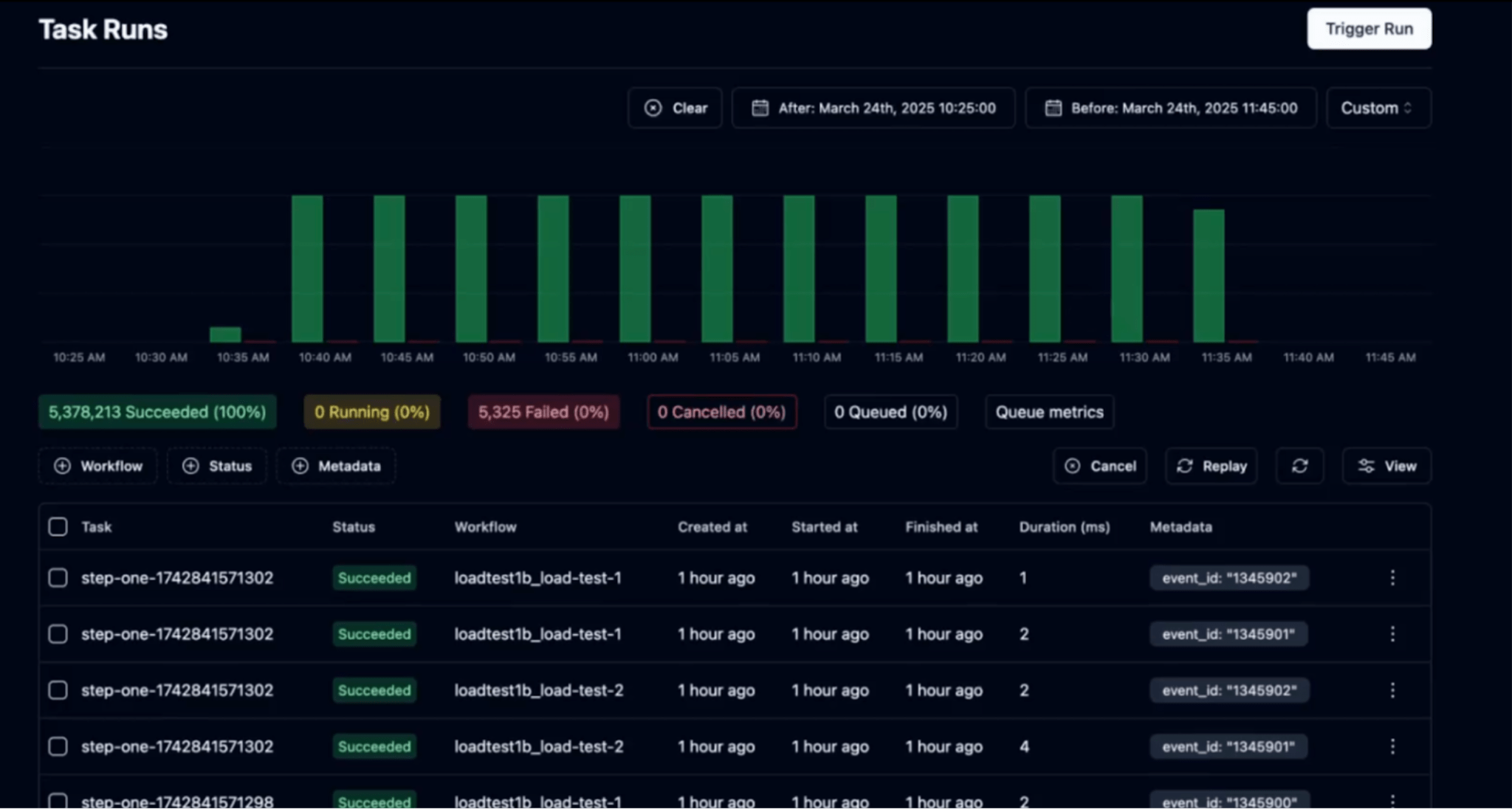Click the standalone refresh icon button

click(x=1299, y=466)
